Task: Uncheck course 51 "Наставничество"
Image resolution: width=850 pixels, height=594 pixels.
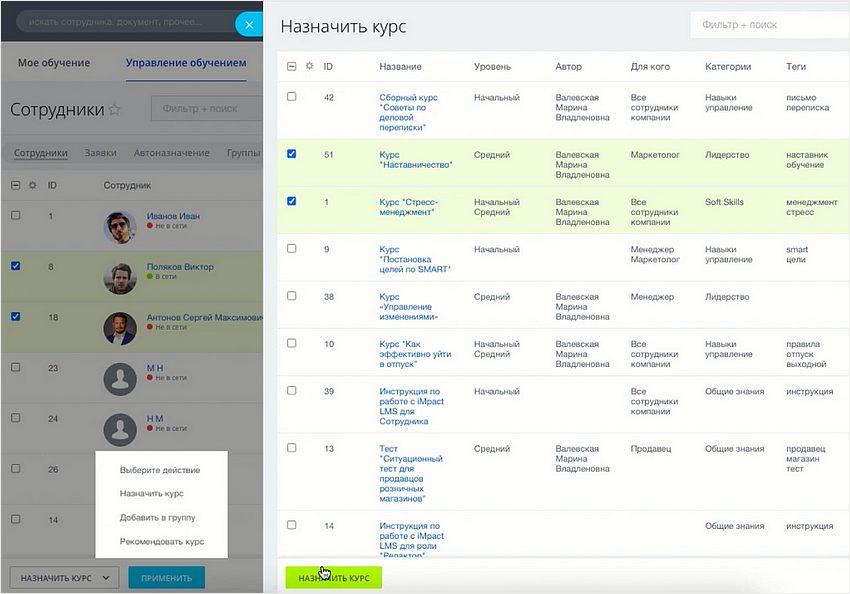Action: pos(291,155)
